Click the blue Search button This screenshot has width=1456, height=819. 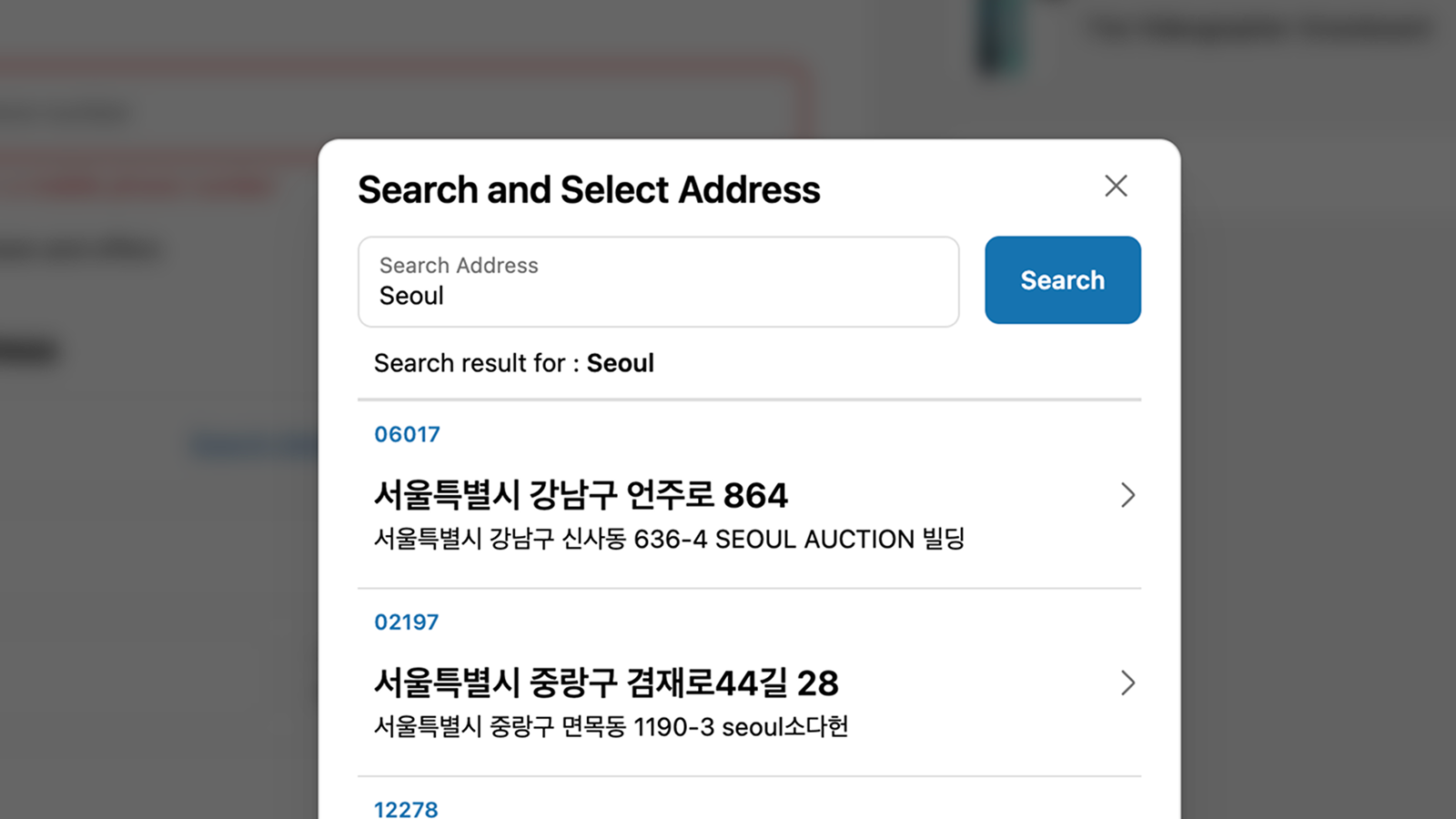point(1062,280)
